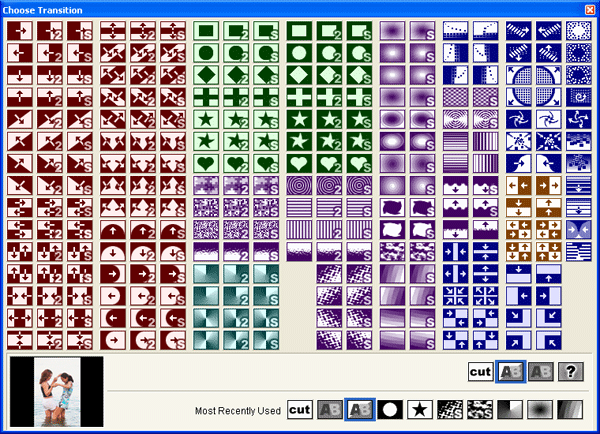Select highlighted AB crossfade button left of dimmed AB
600x434 pixels.
(x=510, y=372)
